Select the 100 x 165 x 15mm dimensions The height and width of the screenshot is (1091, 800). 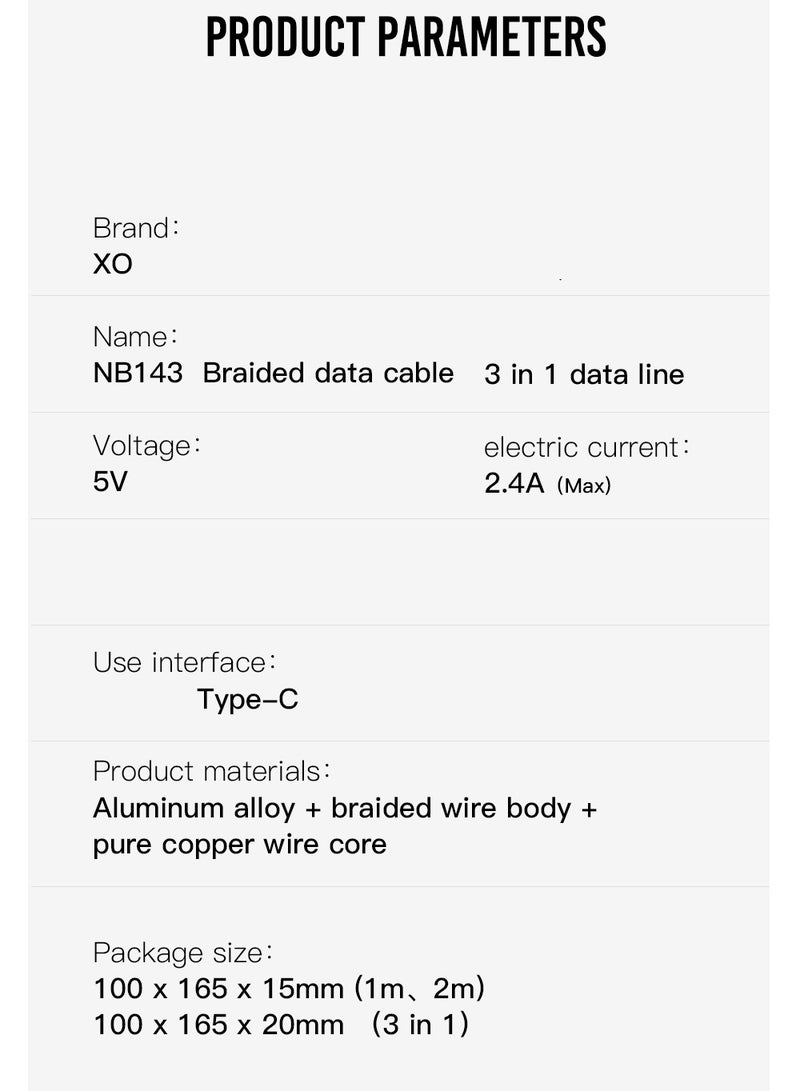(x=218, y=988)
